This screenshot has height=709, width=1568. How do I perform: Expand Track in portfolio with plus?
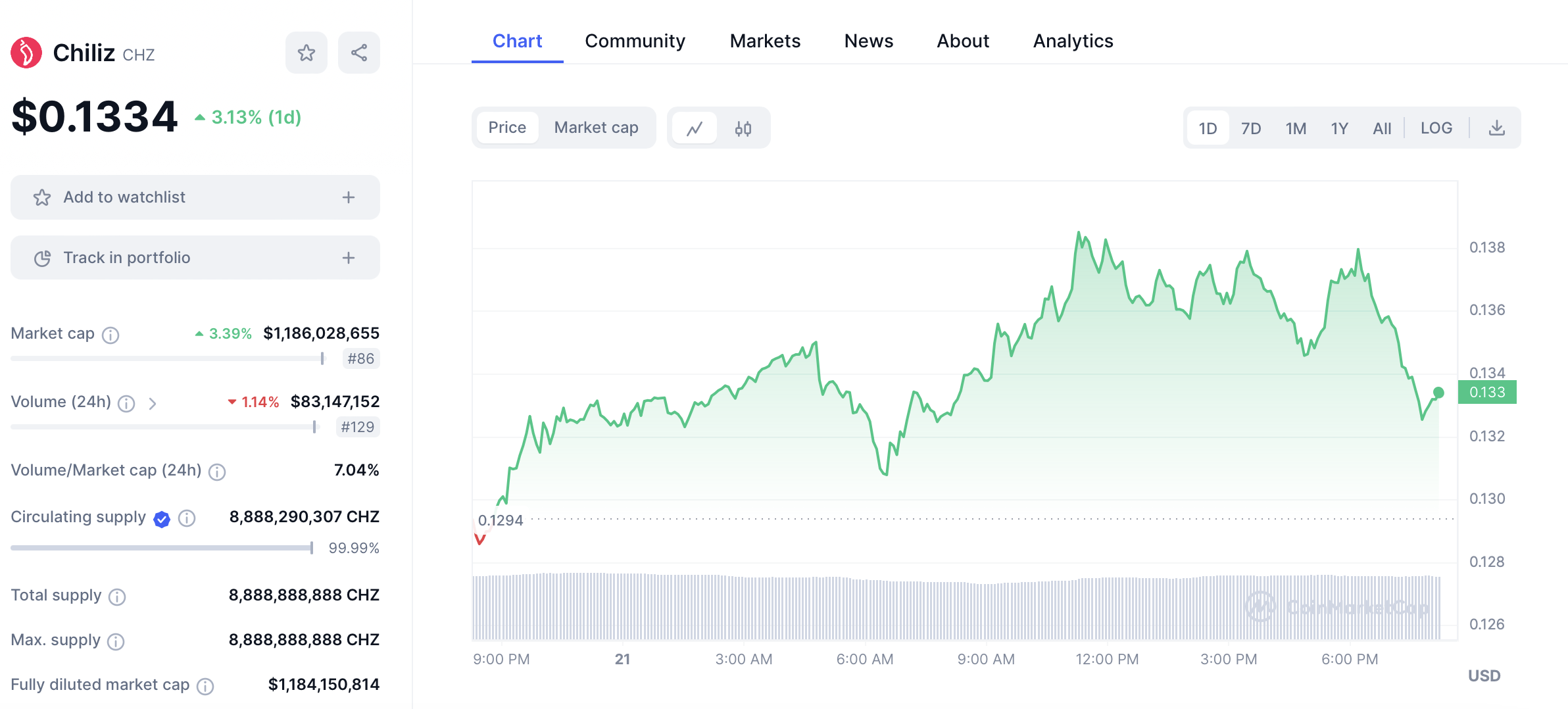point(349,258)
